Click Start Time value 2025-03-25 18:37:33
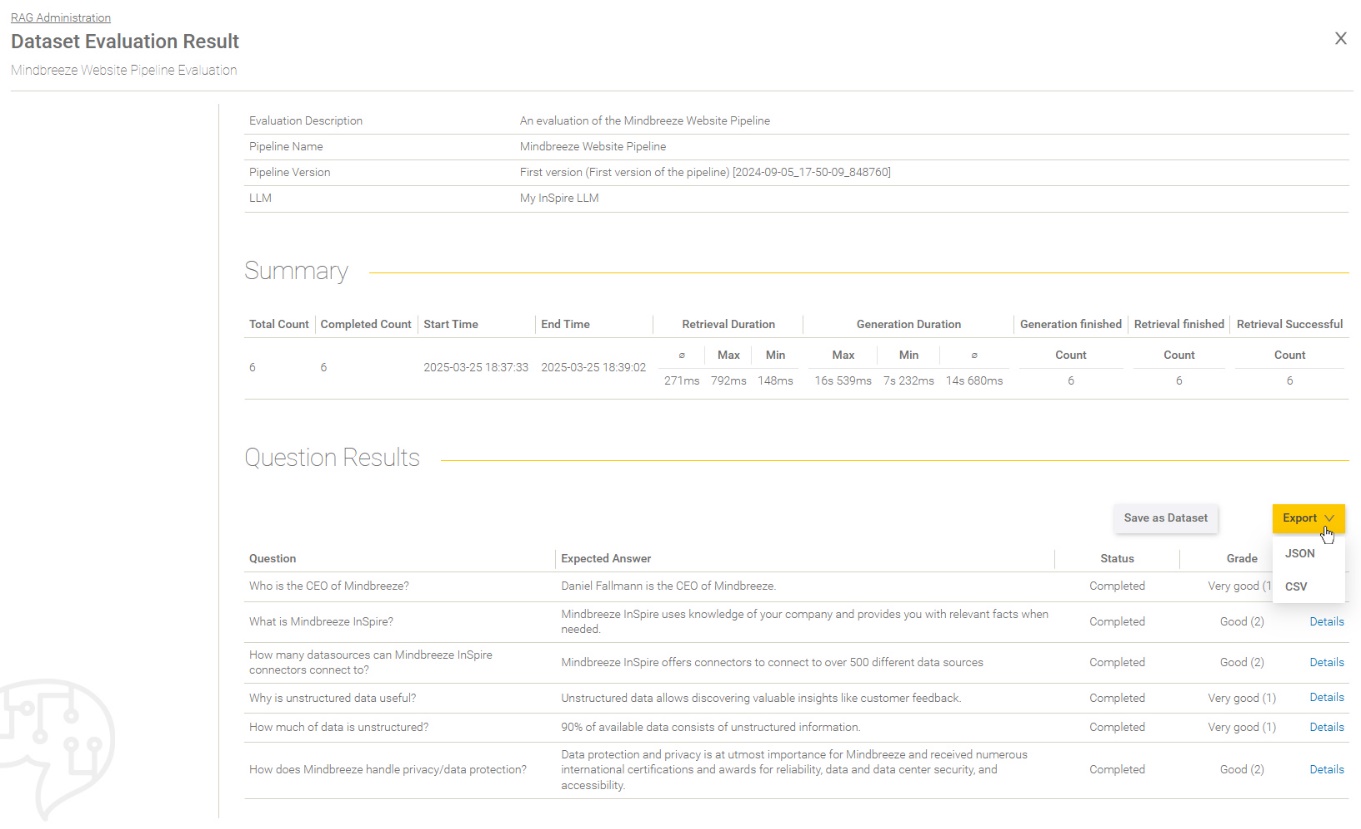Image resolution: width=1361 pixels, height=829 pixels. (477, 368)
